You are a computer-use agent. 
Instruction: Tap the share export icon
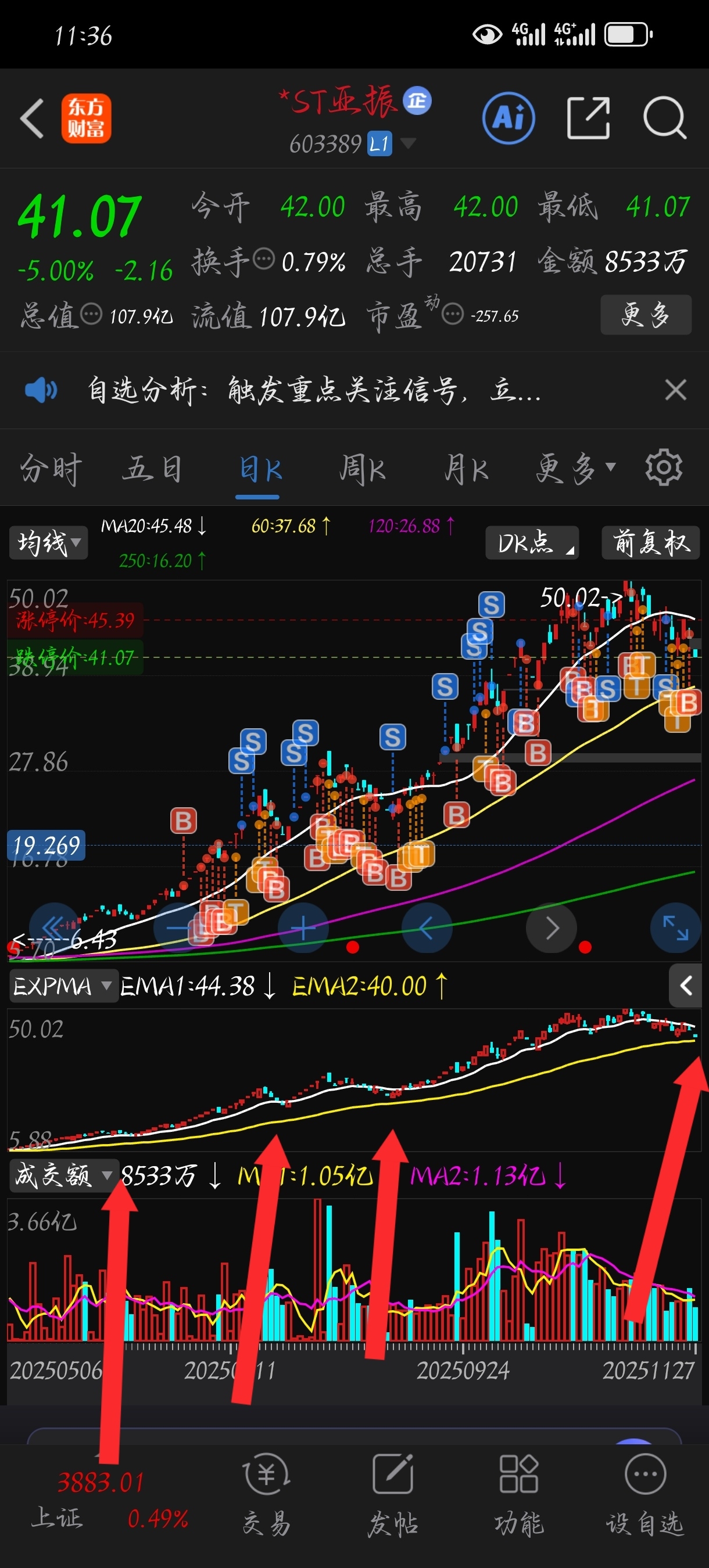coord(588,118)
